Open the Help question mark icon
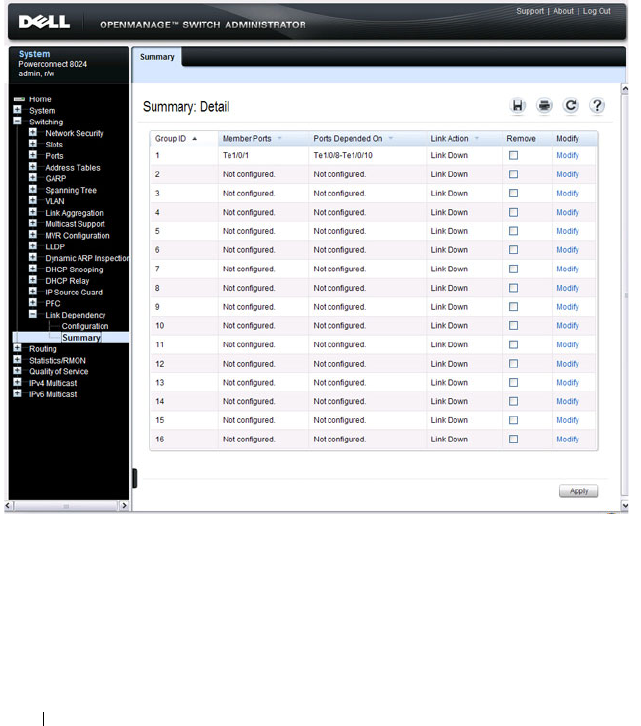Image resolution: width=641 pixels, height=726 pixels. [x=597, y=106]
